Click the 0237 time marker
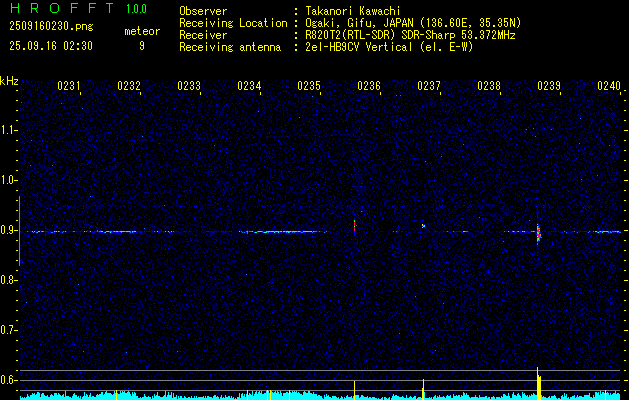 pyautogui.click(x=429, y=86)
